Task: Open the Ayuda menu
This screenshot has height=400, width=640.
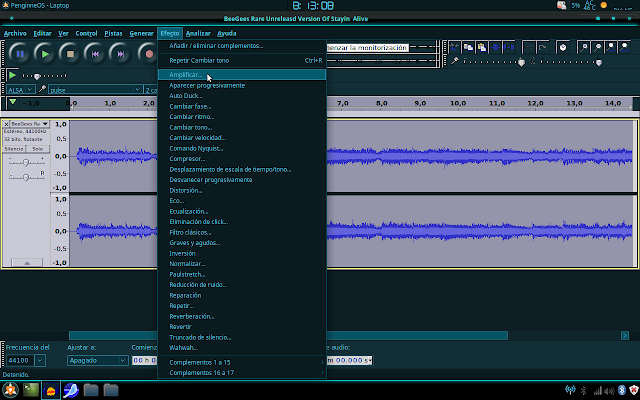Action: 227,33
